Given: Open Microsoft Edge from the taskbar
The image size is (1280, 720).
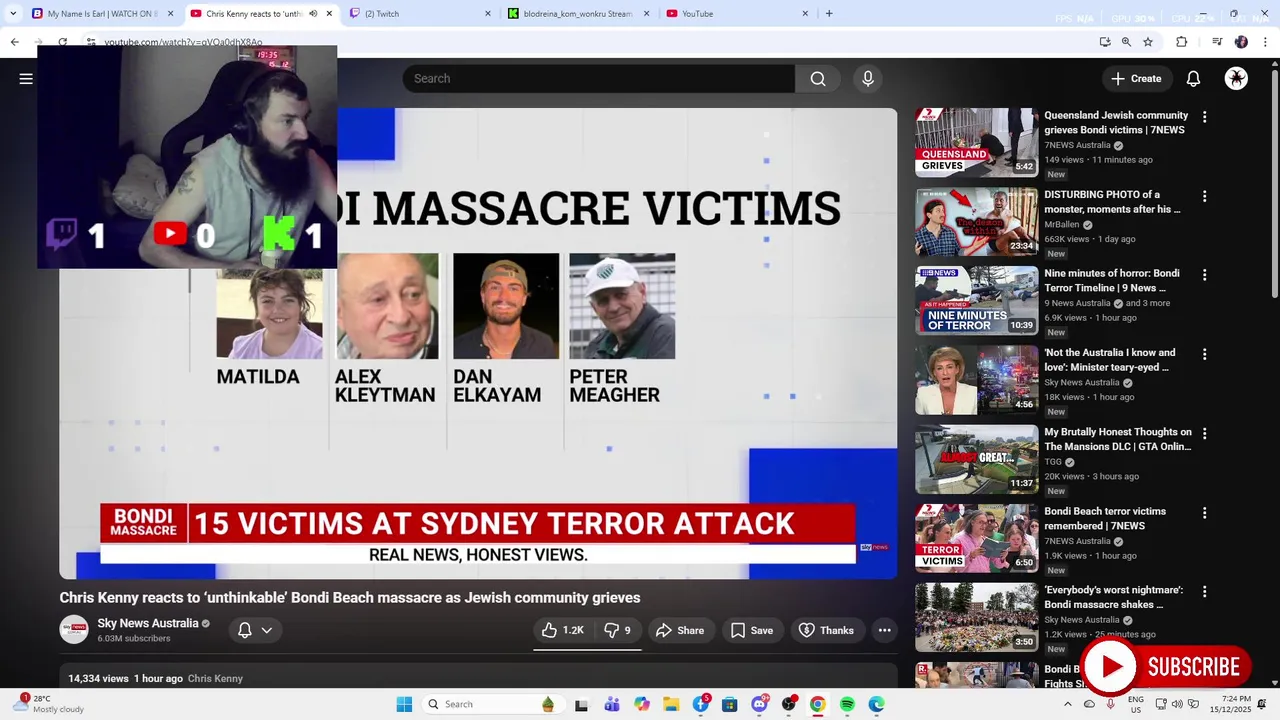Looking at the screenshot, I should (876, 704).
